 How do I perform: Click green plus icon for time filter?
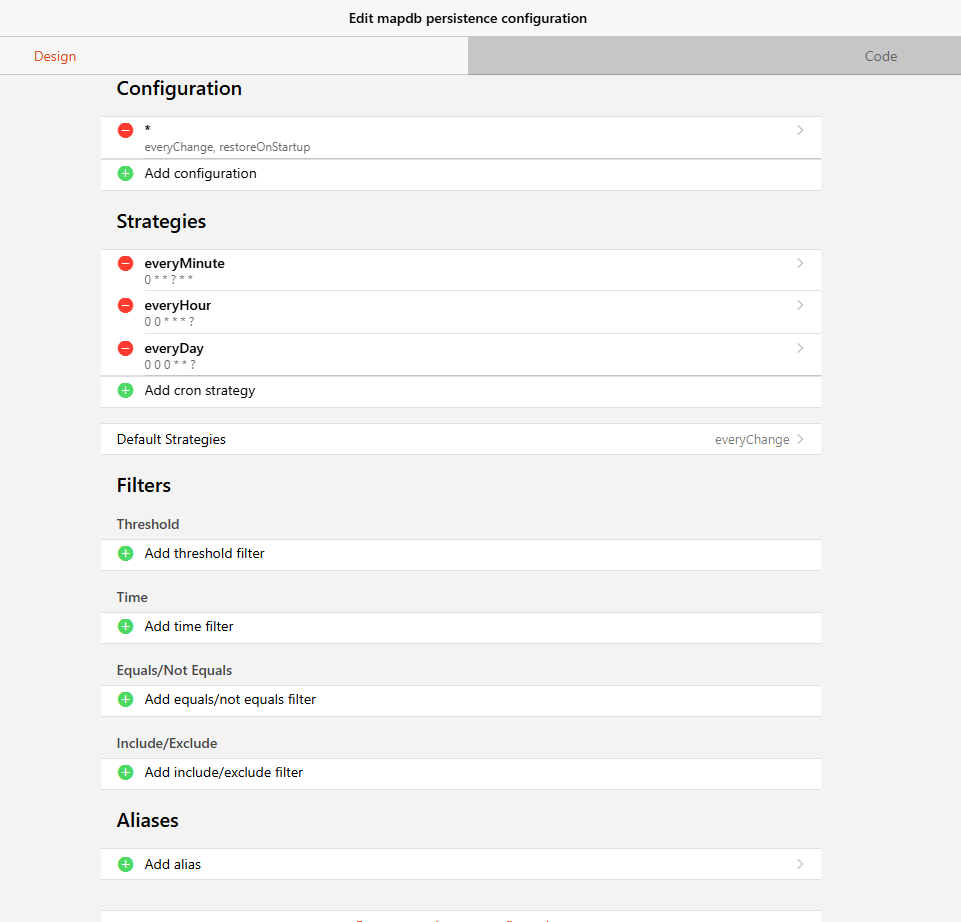click(x=125, y=626)
